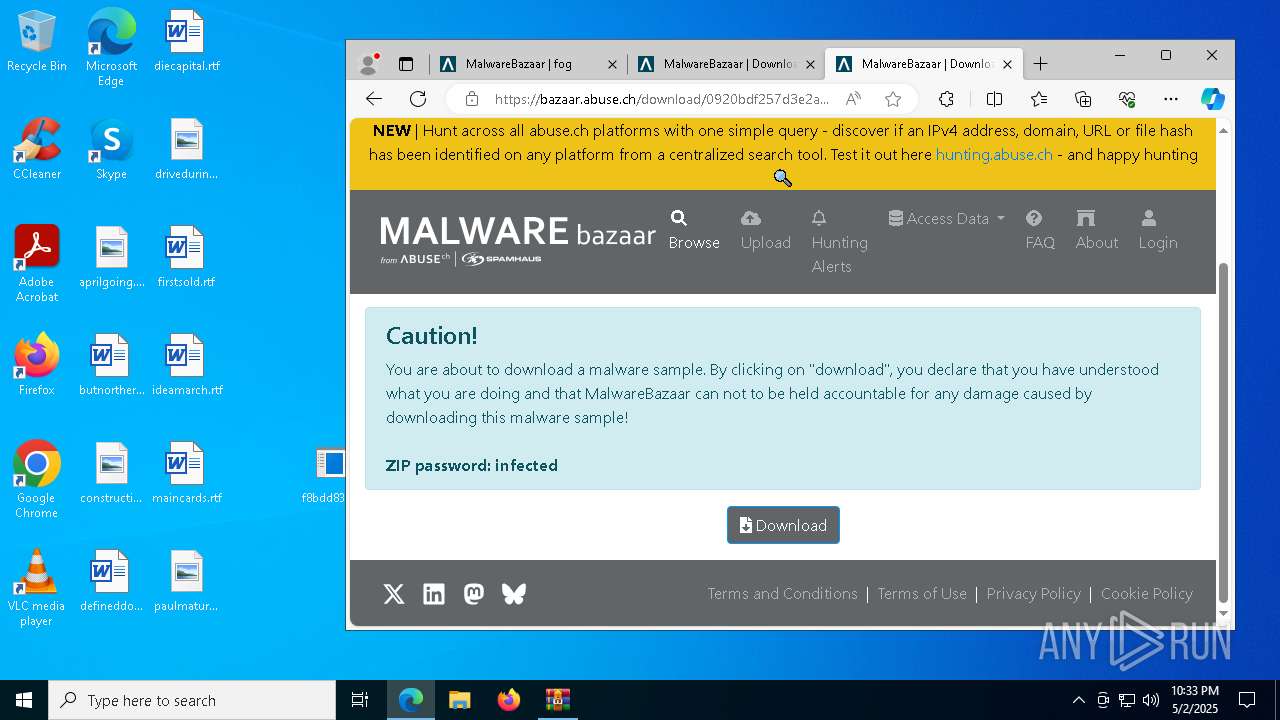Refresh the current page
The image size is (1280, 720).
coord(418,98)
